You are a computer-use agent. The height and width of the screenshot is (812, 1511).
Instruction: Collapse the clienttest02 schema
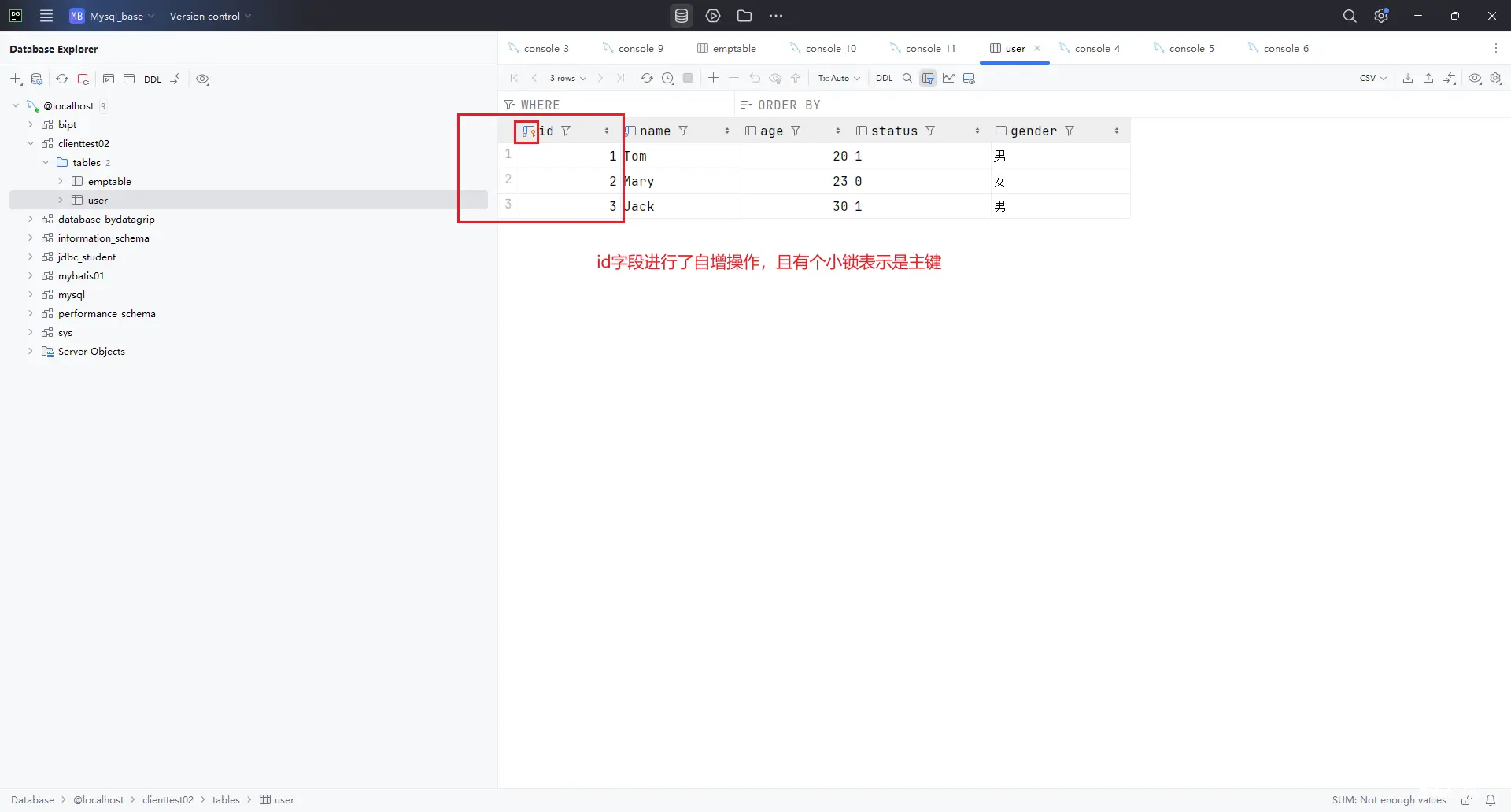[31, 143]
